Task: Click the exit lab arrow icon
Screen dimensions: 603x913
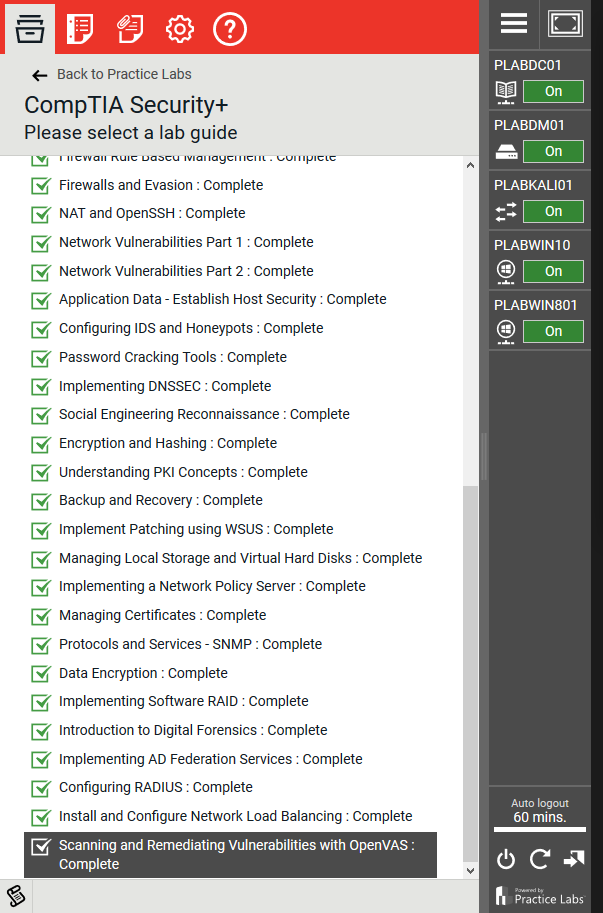Action: click(573, 859)
